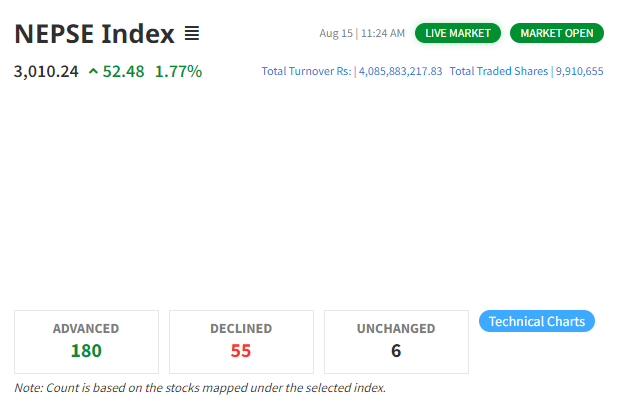Click the 52.48 point change

(124, 72)
